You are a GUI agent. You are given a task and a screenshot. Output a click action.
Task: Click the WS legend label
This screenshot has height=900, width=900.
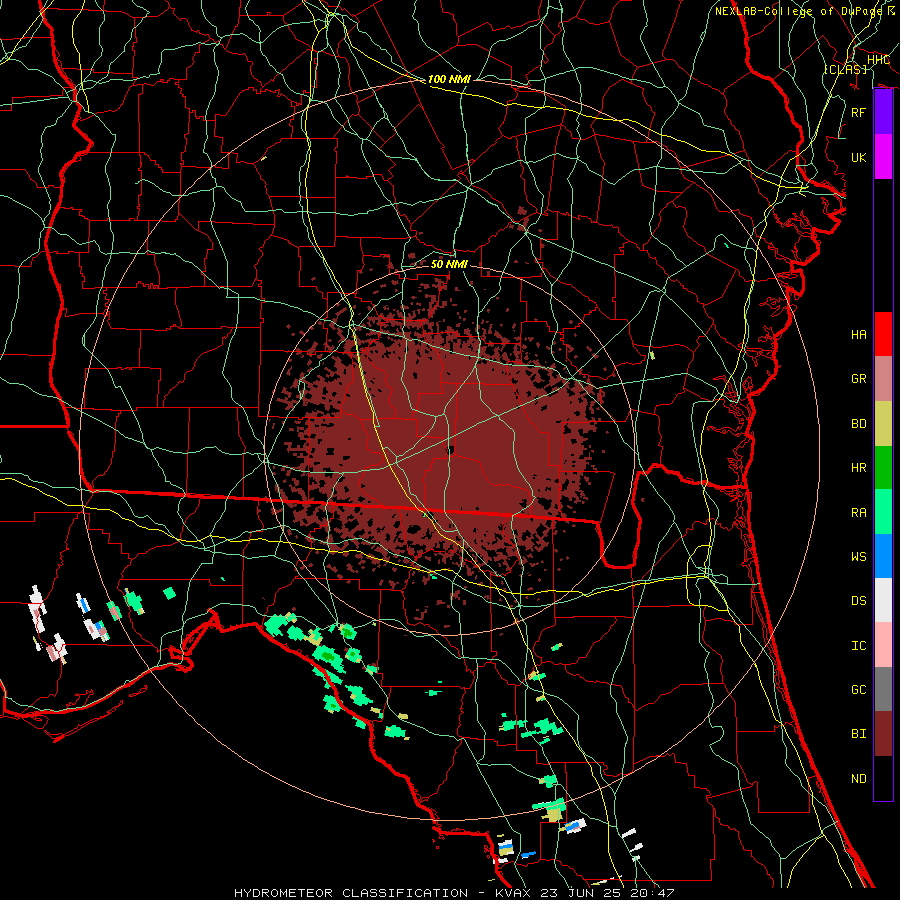point(858,557)
